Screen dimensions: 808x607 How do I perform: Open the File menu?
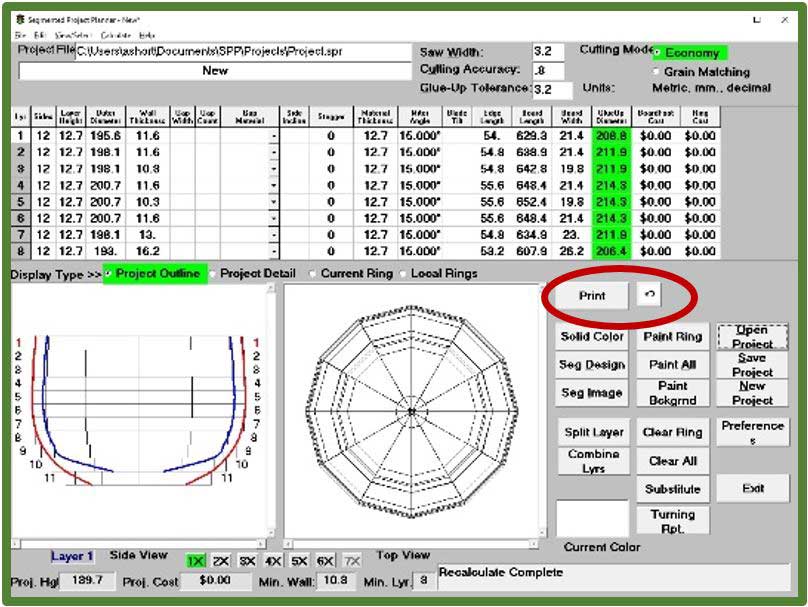(20, 36)
